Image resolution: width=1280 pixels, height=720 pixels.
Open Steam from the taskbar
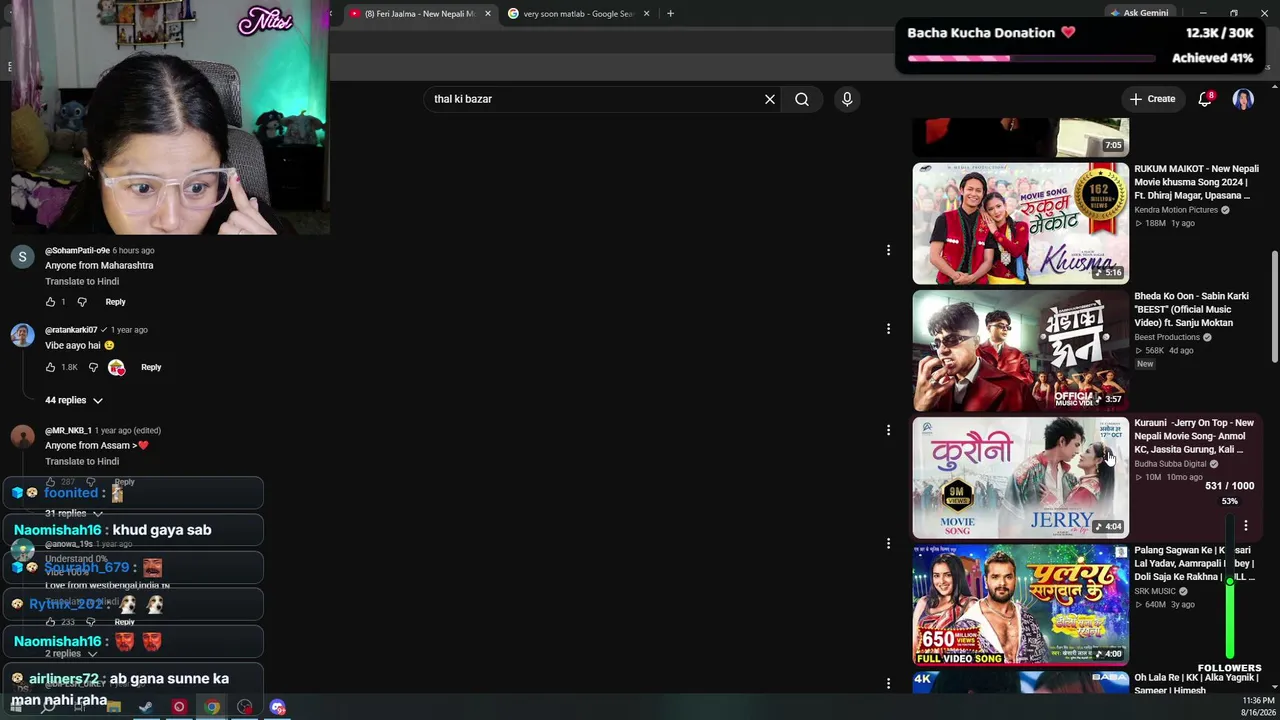pos(146,707)
